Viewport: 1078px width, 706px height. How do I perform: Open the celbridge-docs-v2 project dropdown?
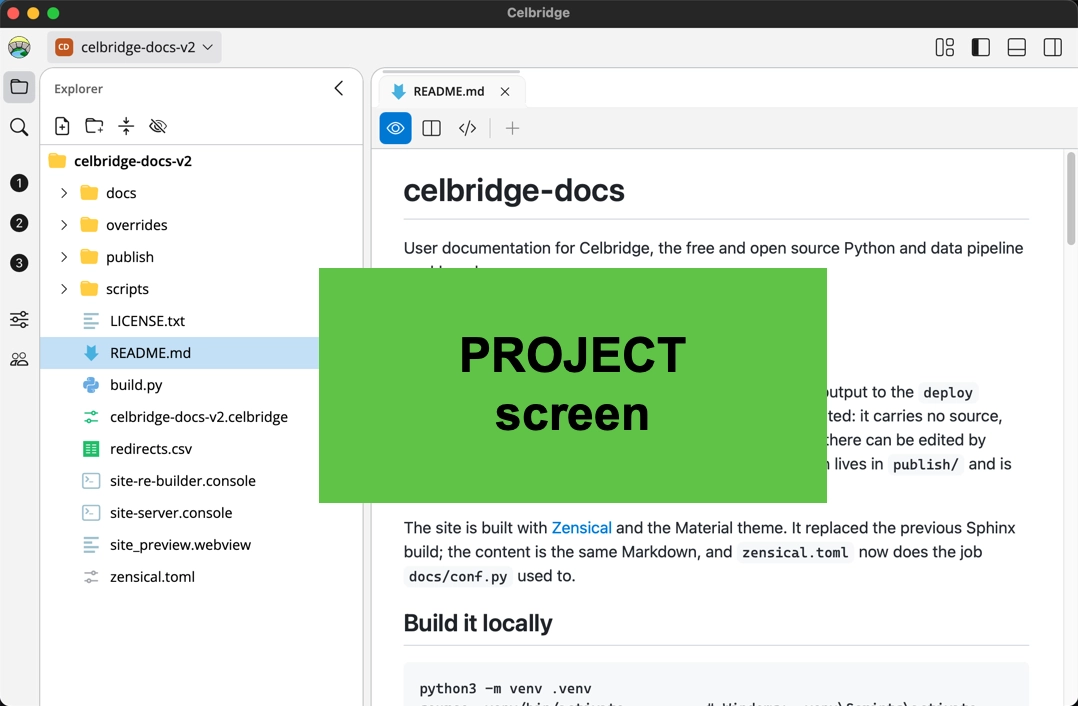(135, 47)
